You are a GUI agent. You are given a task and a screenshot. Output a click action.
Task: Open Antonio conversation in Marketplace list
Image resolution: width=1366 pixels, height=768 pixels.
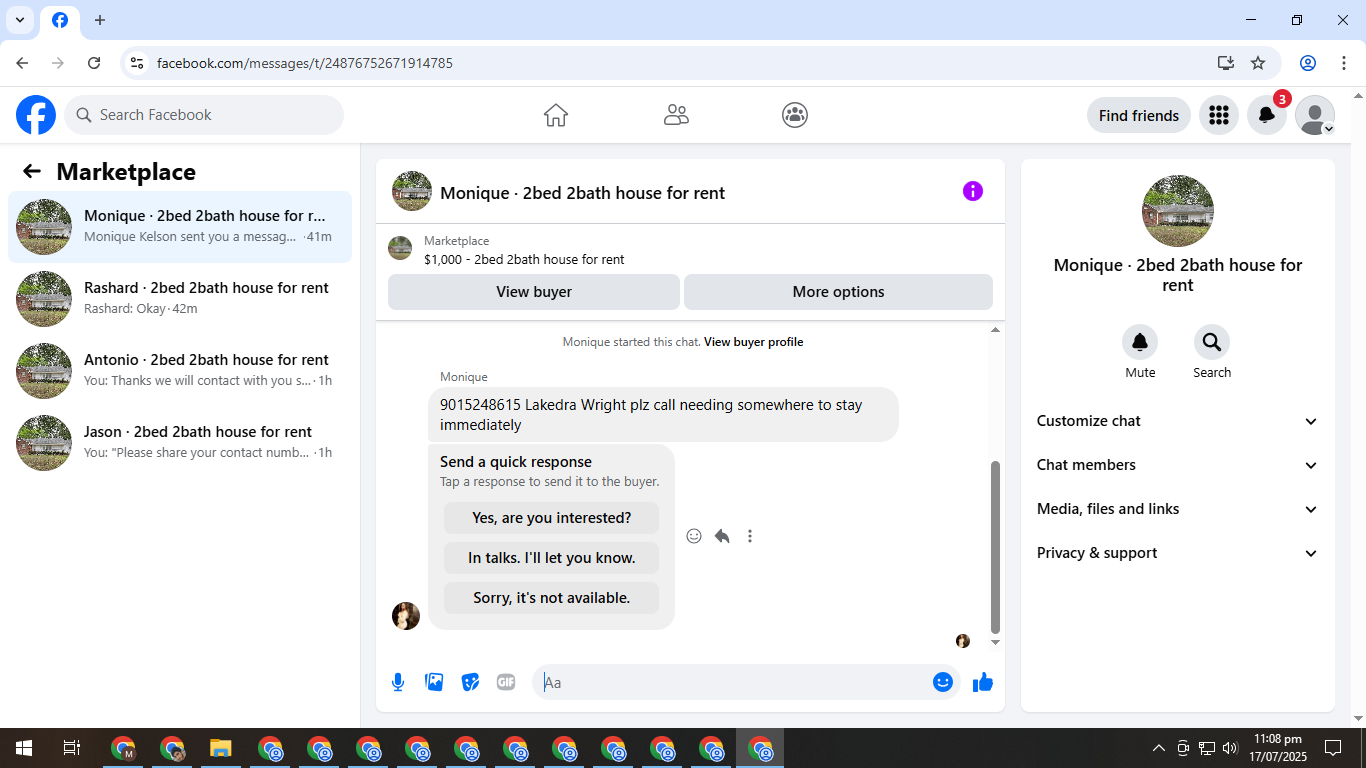(x=180, y=371)
